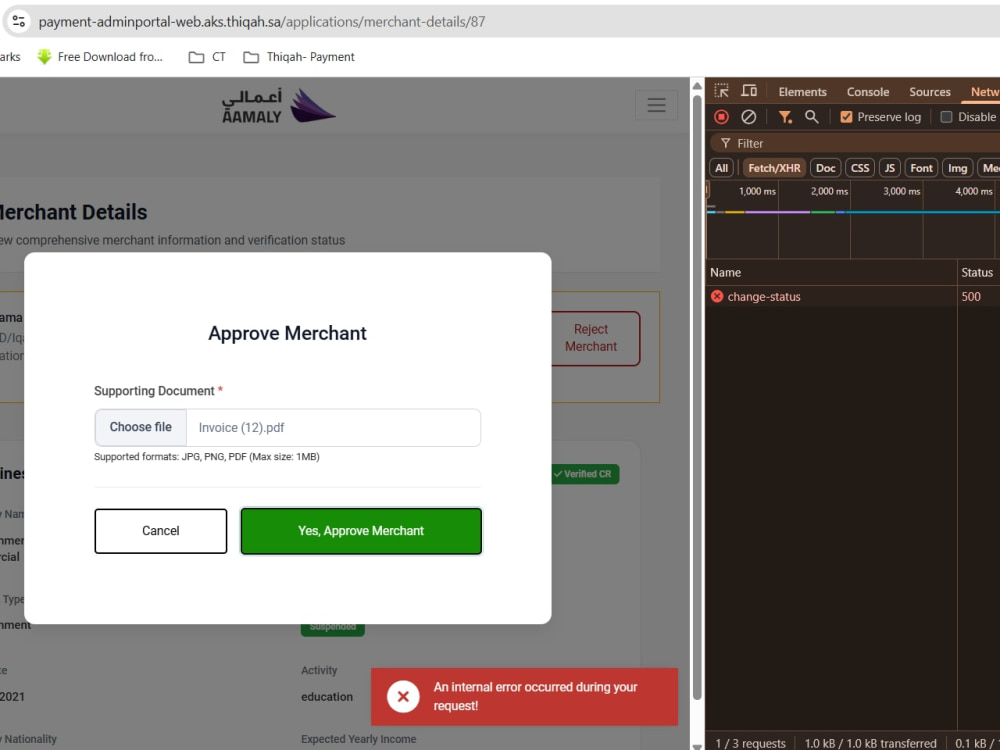Click the site information icon in address bar
This screenshot has height=750, width=1000.
pyautogui.click(x=18, y=21)
